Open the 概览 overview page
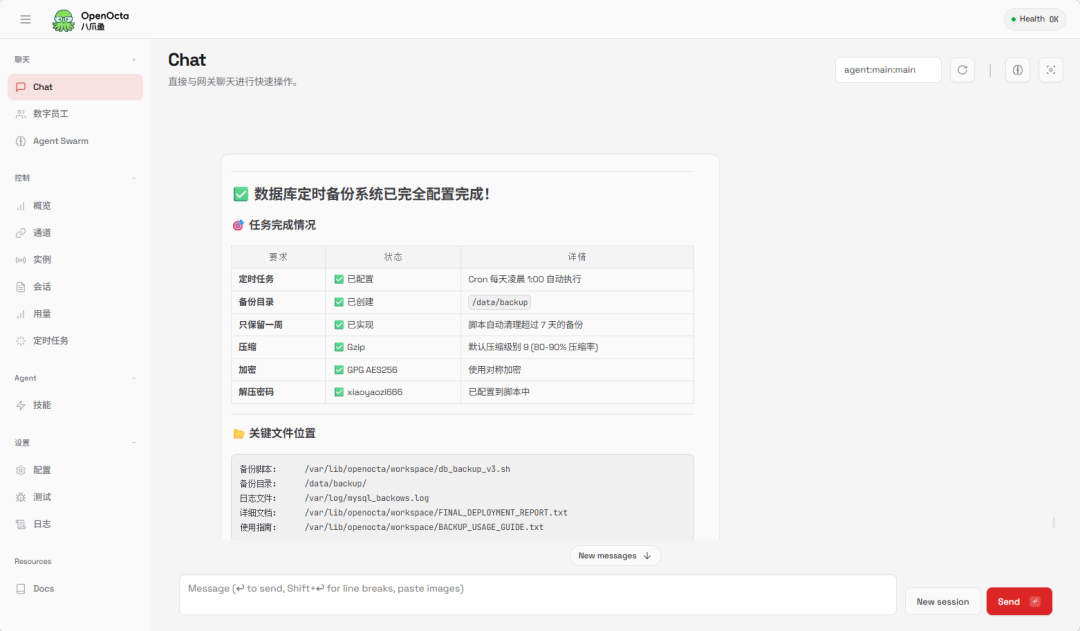Image resolution: width=1080 pixels, height=631 pixels. pyautogui.click(x=75, y=205)
